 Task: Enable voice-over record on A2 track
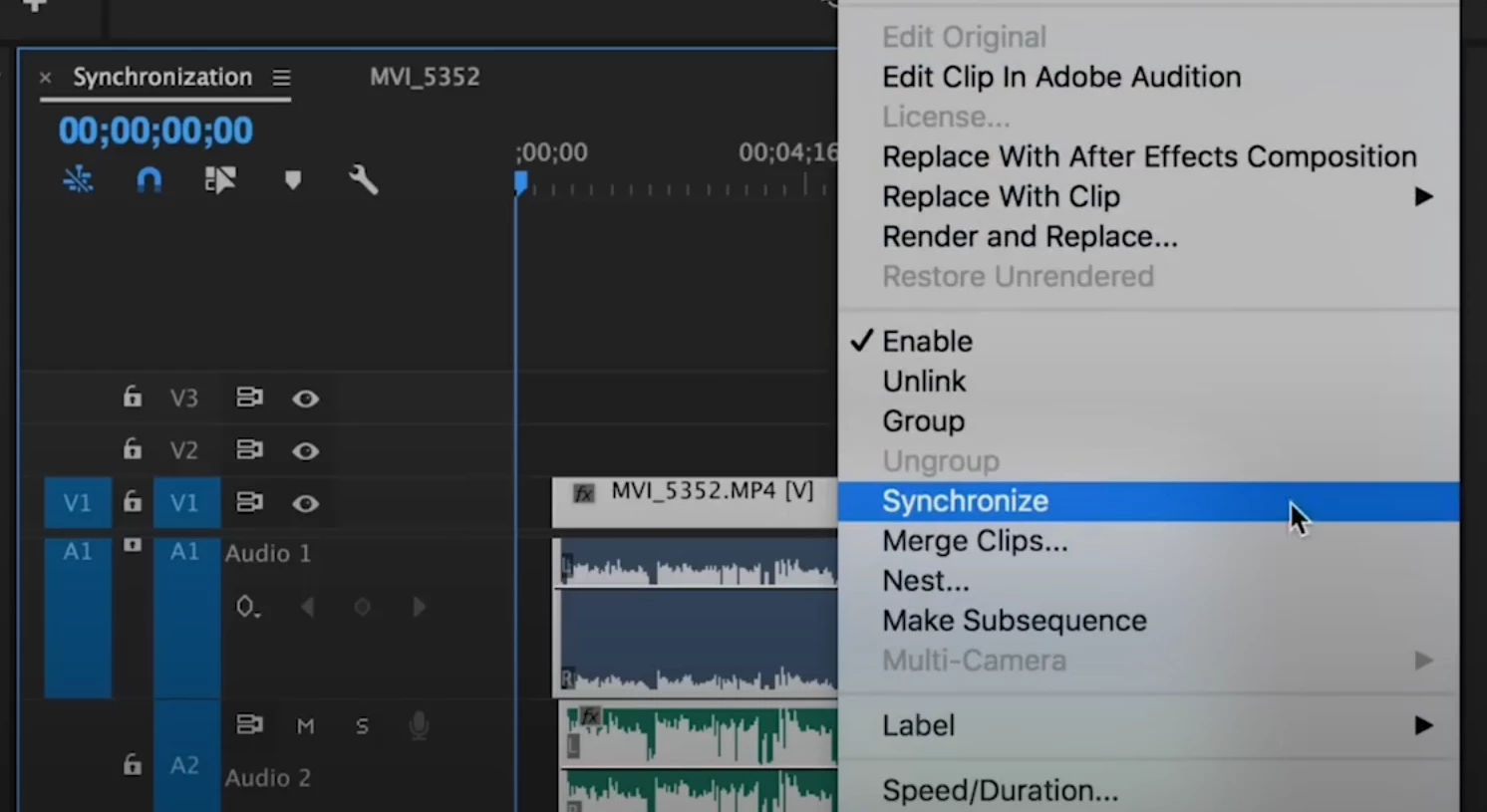point(419,725)
